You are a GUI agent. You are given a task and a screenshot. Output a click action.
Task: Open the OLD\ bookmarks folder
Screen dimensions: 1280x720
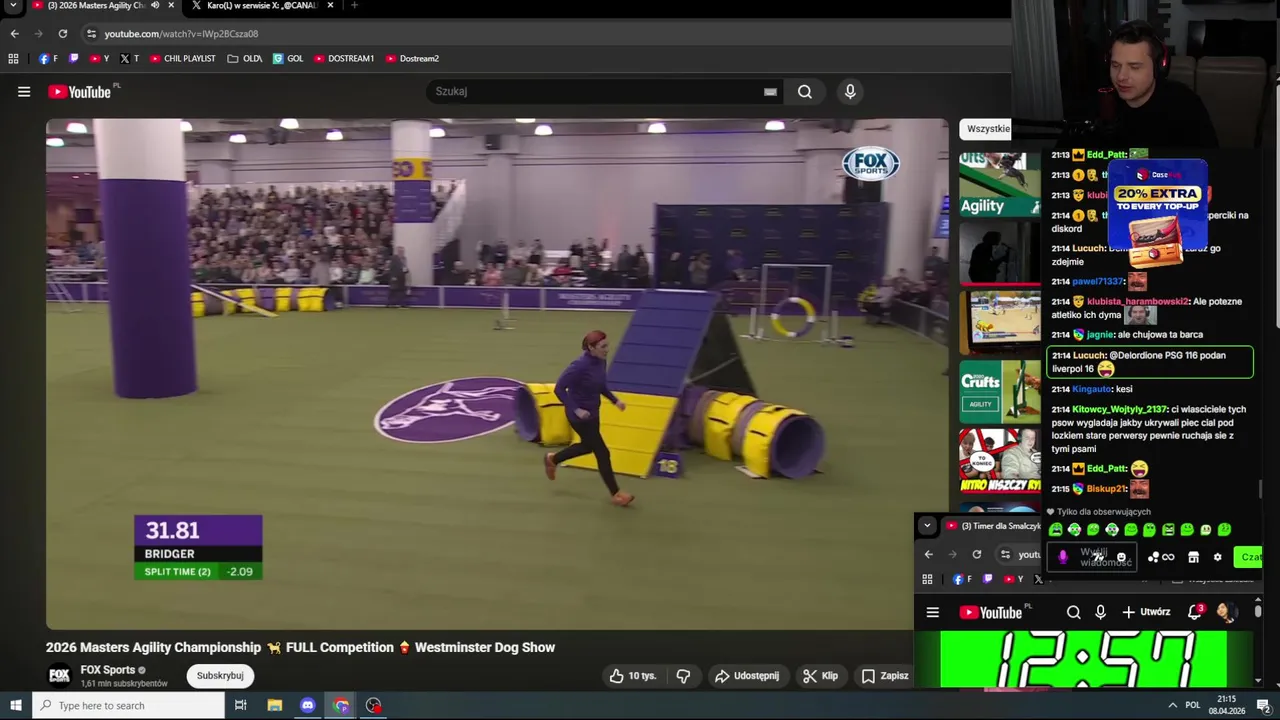click(244, 58)
